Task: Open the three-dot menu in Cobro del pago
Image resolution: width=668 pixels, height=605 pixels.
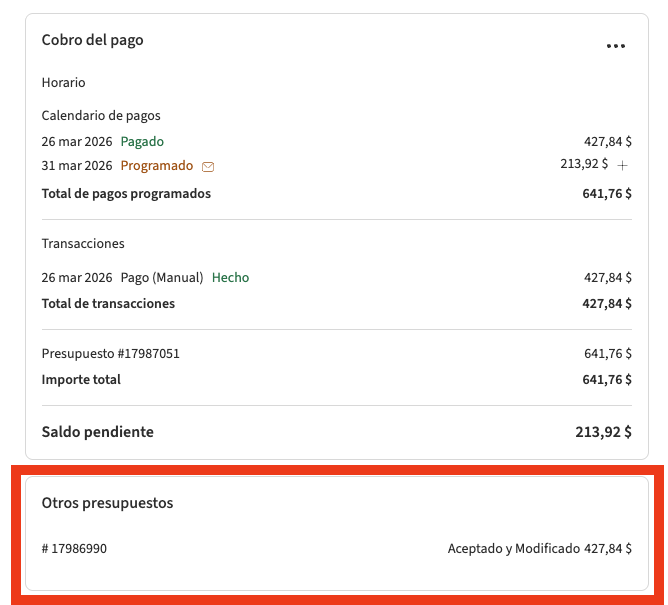Action: (615, 46)
